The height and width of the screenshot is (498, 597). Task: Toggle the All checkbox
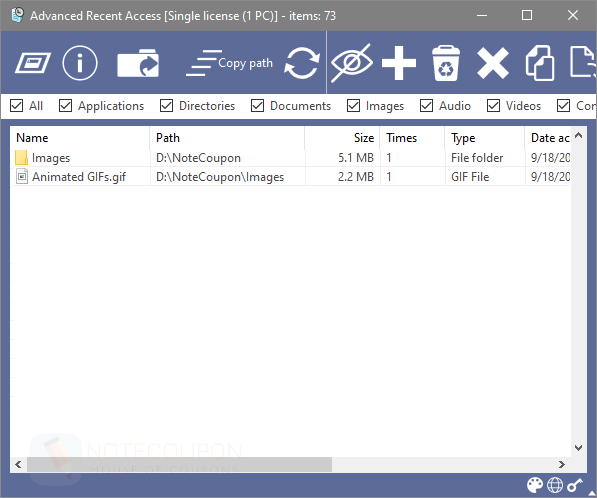click(x=16, y=105)
